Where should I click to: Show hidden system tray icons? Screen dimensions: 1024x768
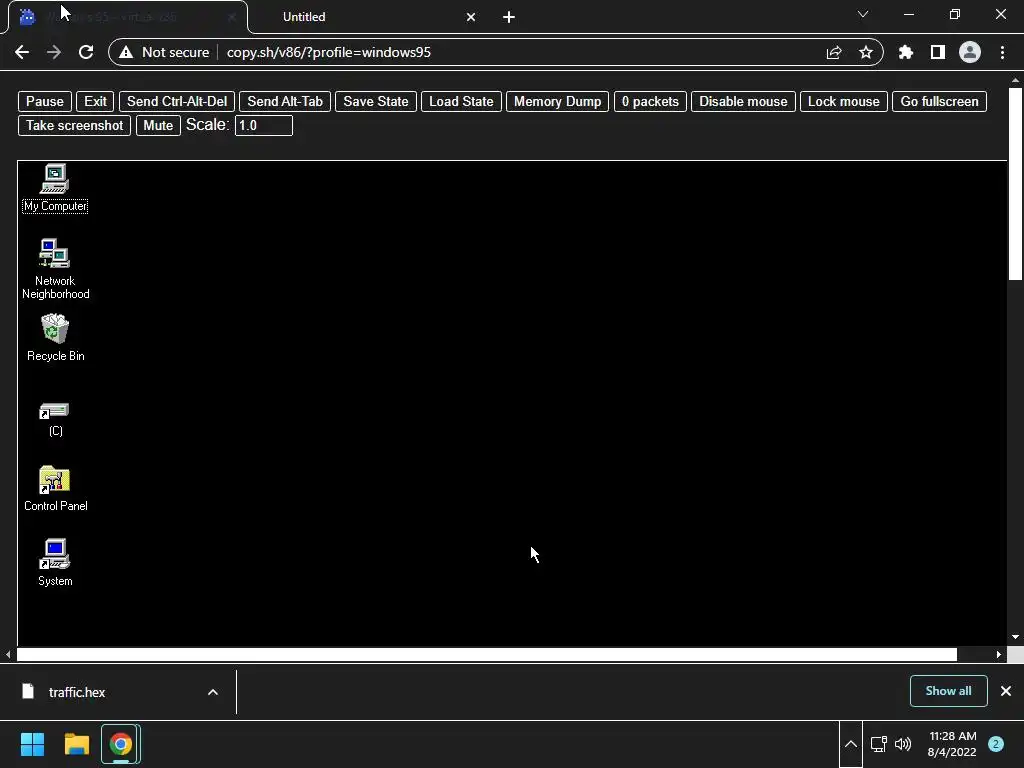[850, 744]
